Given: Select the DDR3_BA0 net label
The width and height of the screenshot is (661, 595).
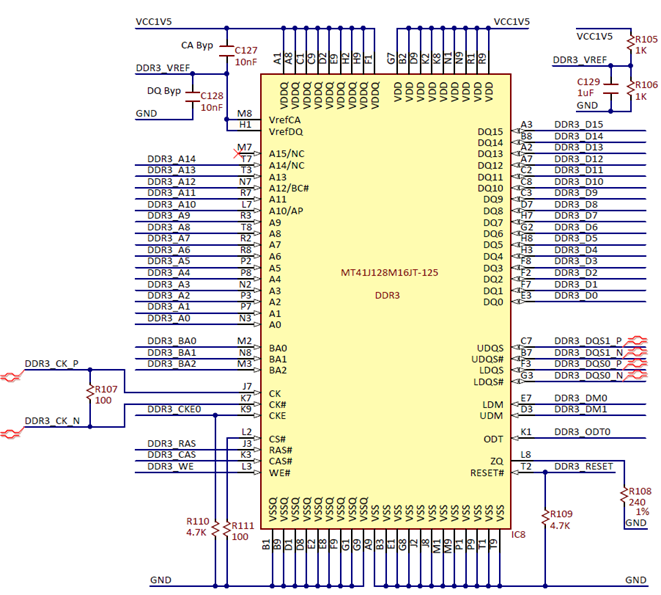Looking at the screenshot, I should [x=172, y=341].
